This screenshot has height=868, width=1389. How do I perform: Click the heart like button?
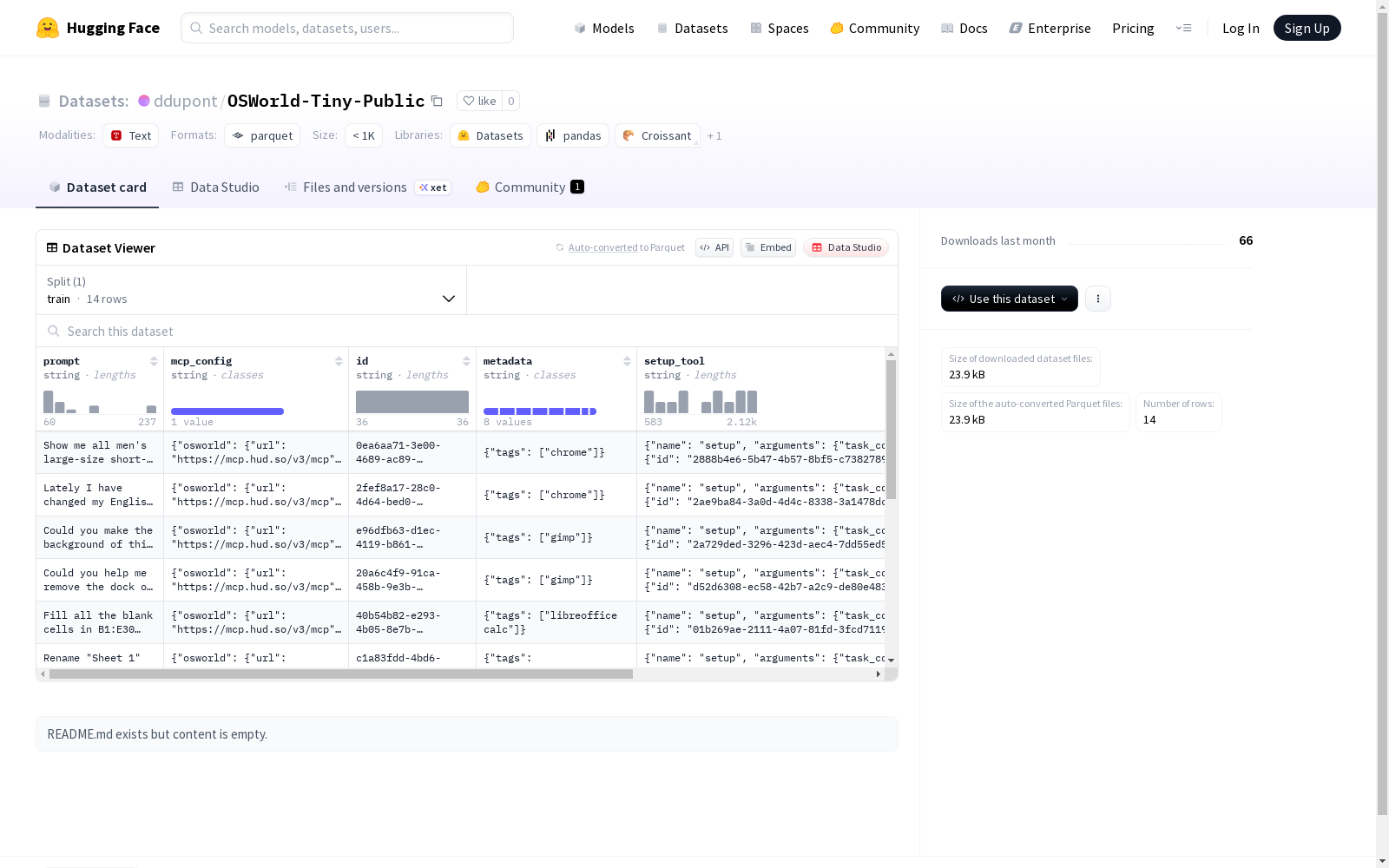tap(479, 101)
